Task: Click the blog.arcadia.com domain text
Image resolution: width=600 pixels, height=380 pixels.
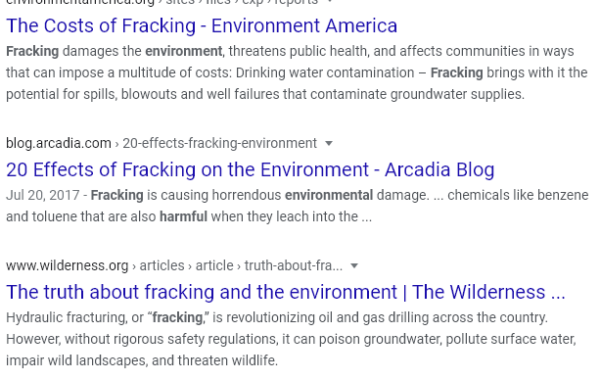Action: pos(59,143)
